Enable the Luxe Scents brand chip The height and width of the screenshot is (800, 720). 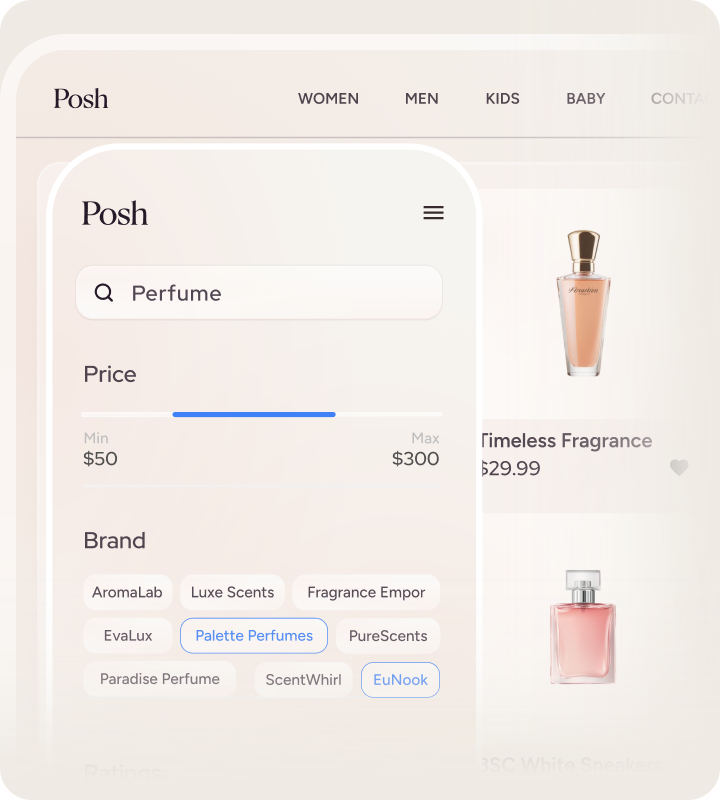coord(232,592)
